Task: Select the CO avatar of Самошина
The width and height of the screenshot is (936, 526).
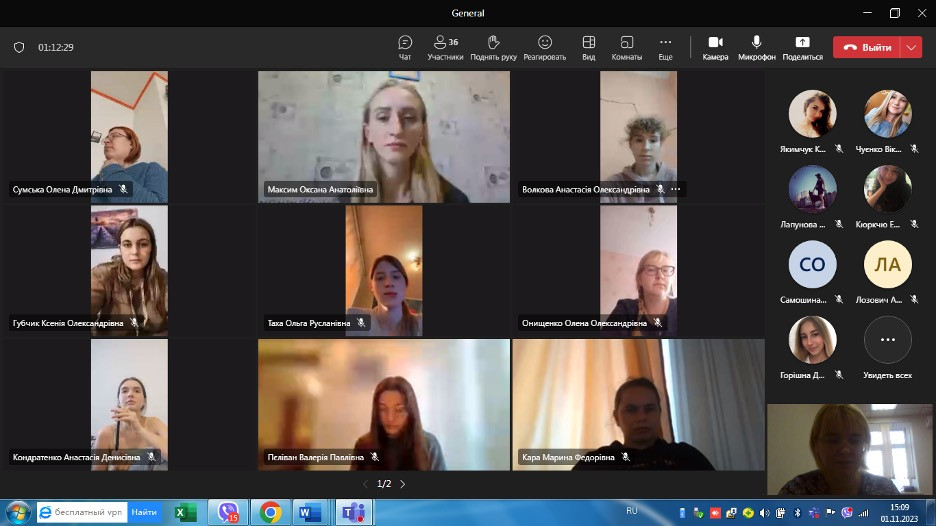Action: click(x=812, y=264)
